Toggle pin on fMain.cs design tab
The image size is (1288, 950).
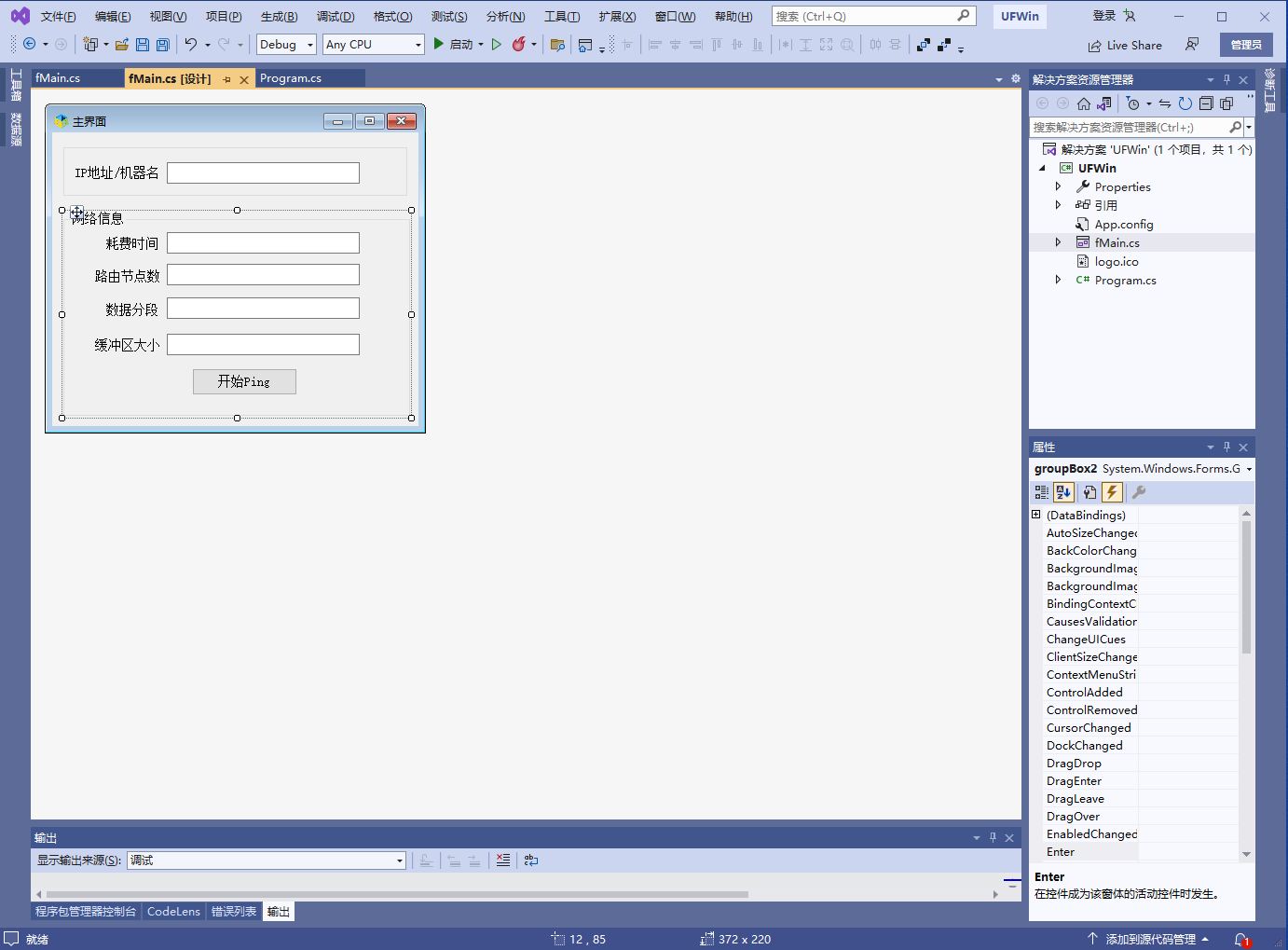(227, 80)
